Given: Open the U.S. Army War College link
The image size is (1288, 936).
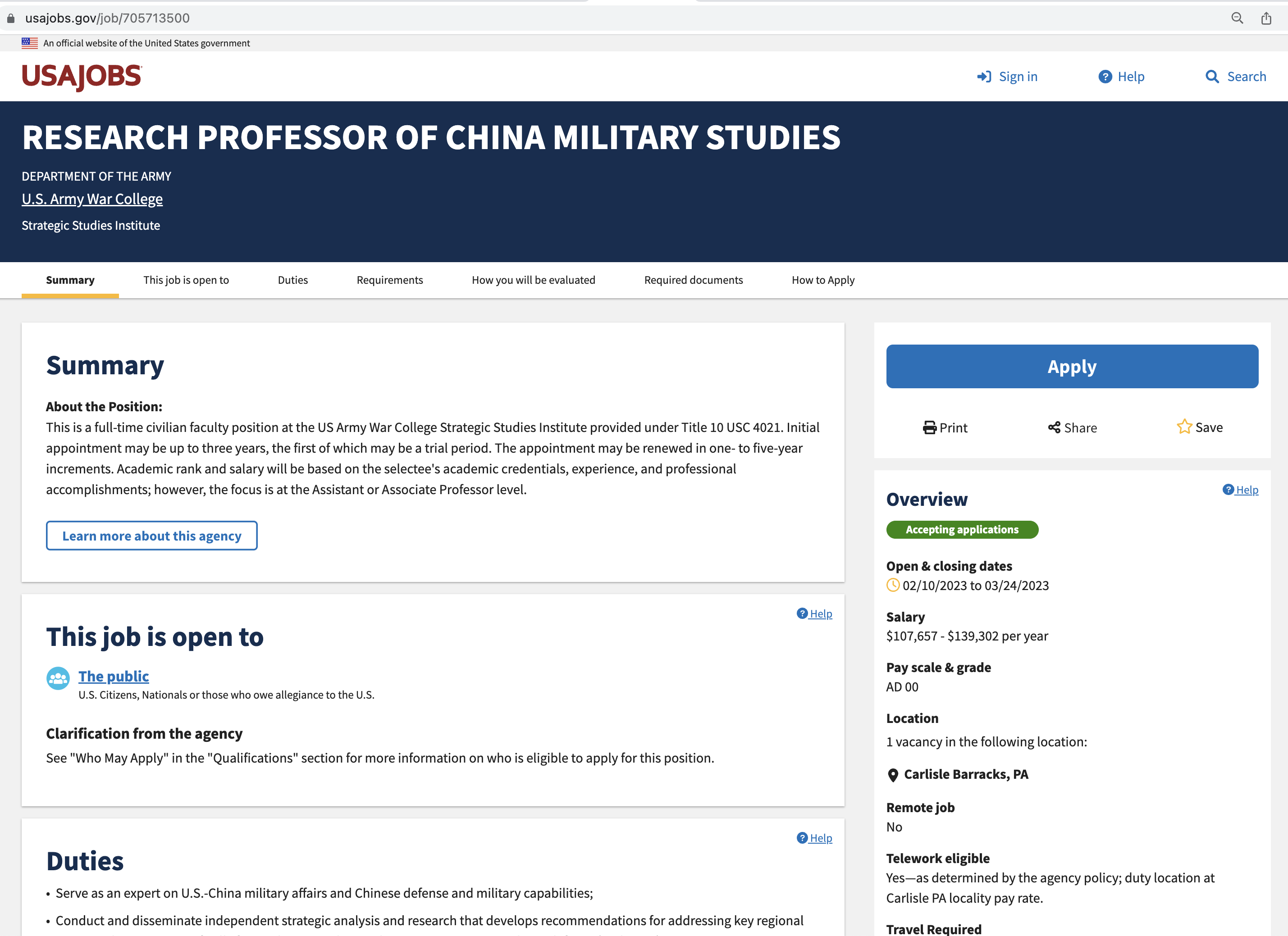Looking at the screenshot, I should click(92, 199).
